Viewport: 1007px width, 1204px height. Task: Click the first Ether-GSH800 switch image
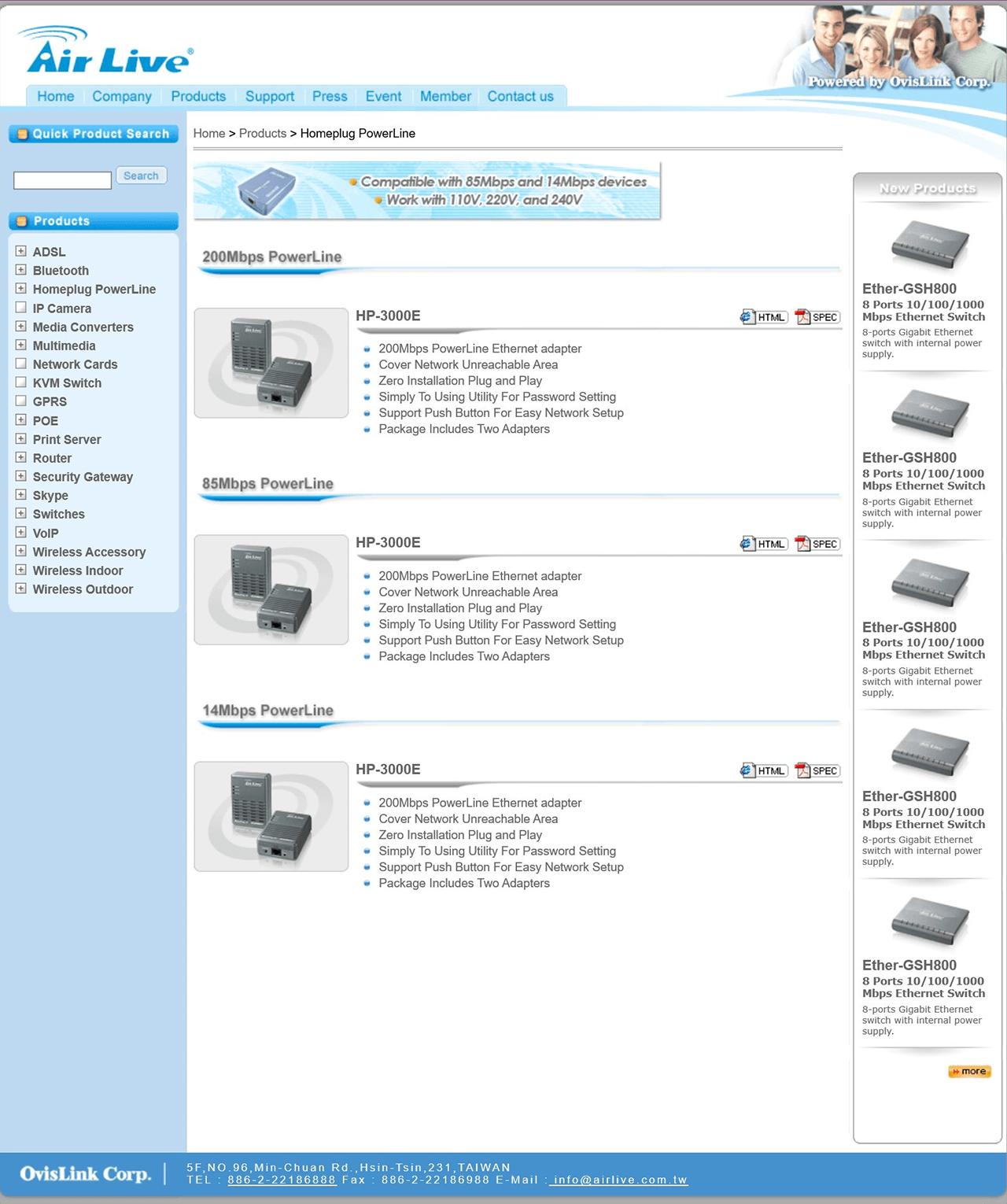(929, 244)
